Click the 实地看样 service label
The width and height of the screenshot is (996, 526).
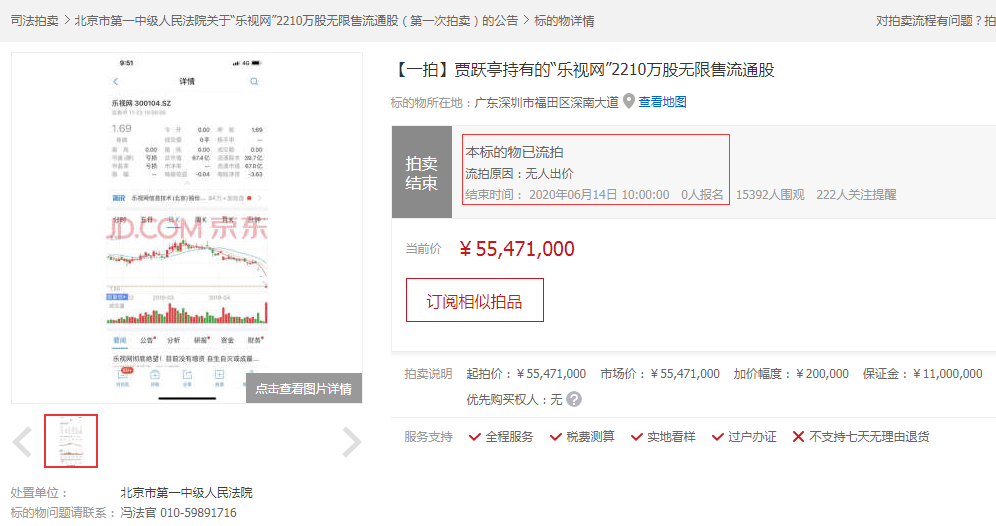[x=671, y=437]
